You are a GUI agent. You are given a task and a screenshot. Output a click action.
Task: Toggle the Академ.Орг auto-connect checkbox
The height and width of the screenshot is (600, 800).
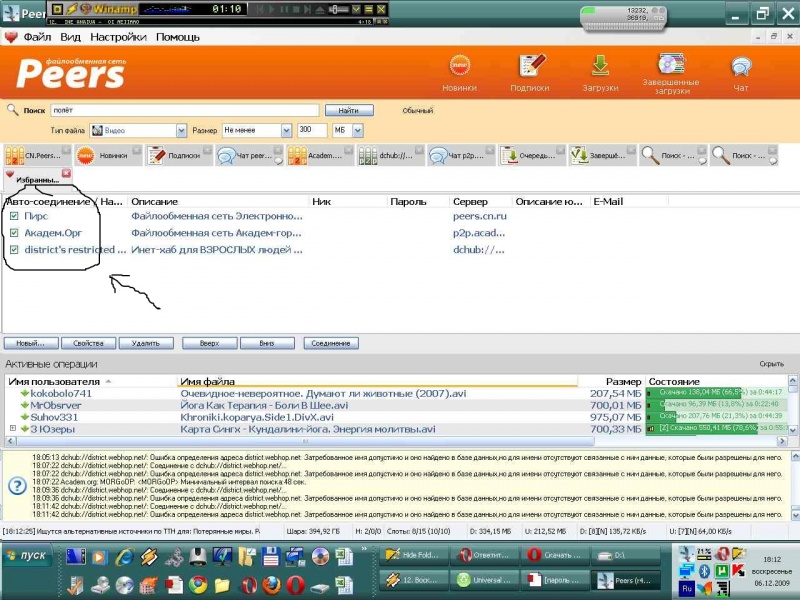point(14,233)
